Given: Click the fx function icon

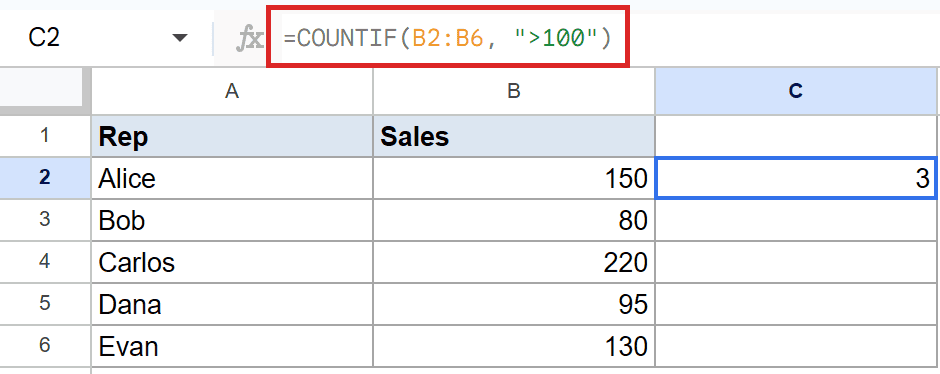Looking at the screenshot, I should pos(249,39).
